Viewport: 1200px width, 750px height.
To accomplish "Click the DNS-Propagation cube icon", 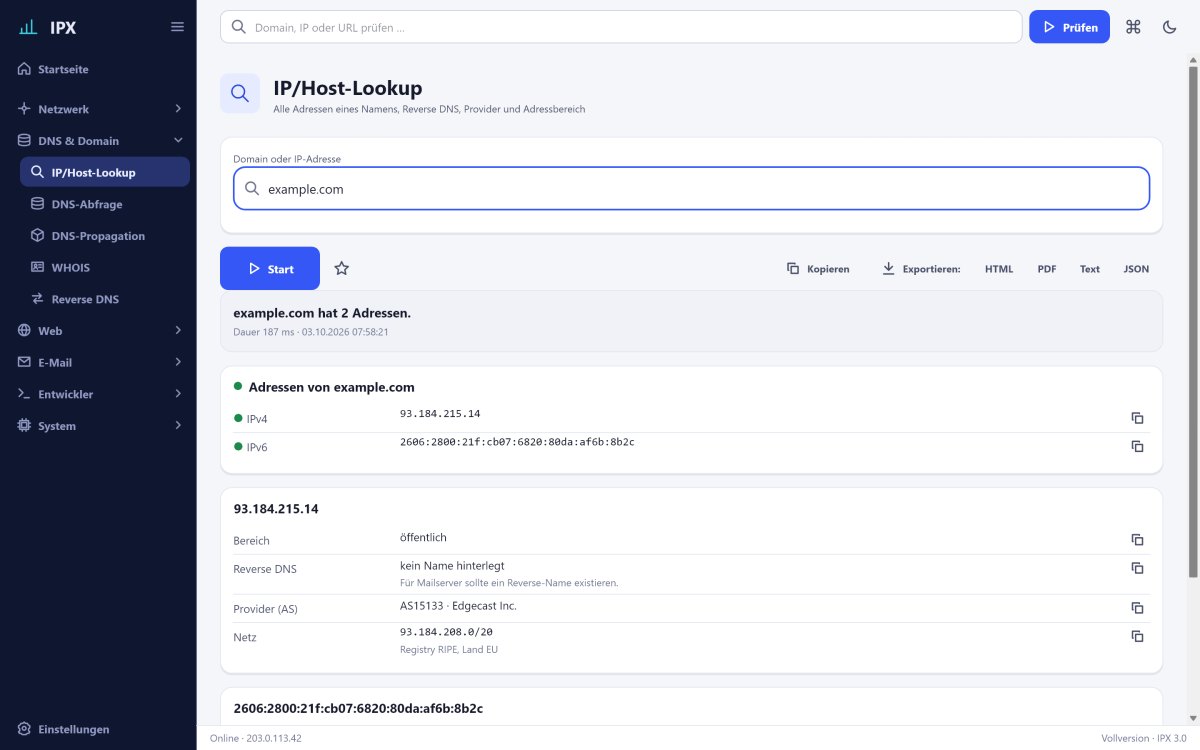I will (38, 236).
